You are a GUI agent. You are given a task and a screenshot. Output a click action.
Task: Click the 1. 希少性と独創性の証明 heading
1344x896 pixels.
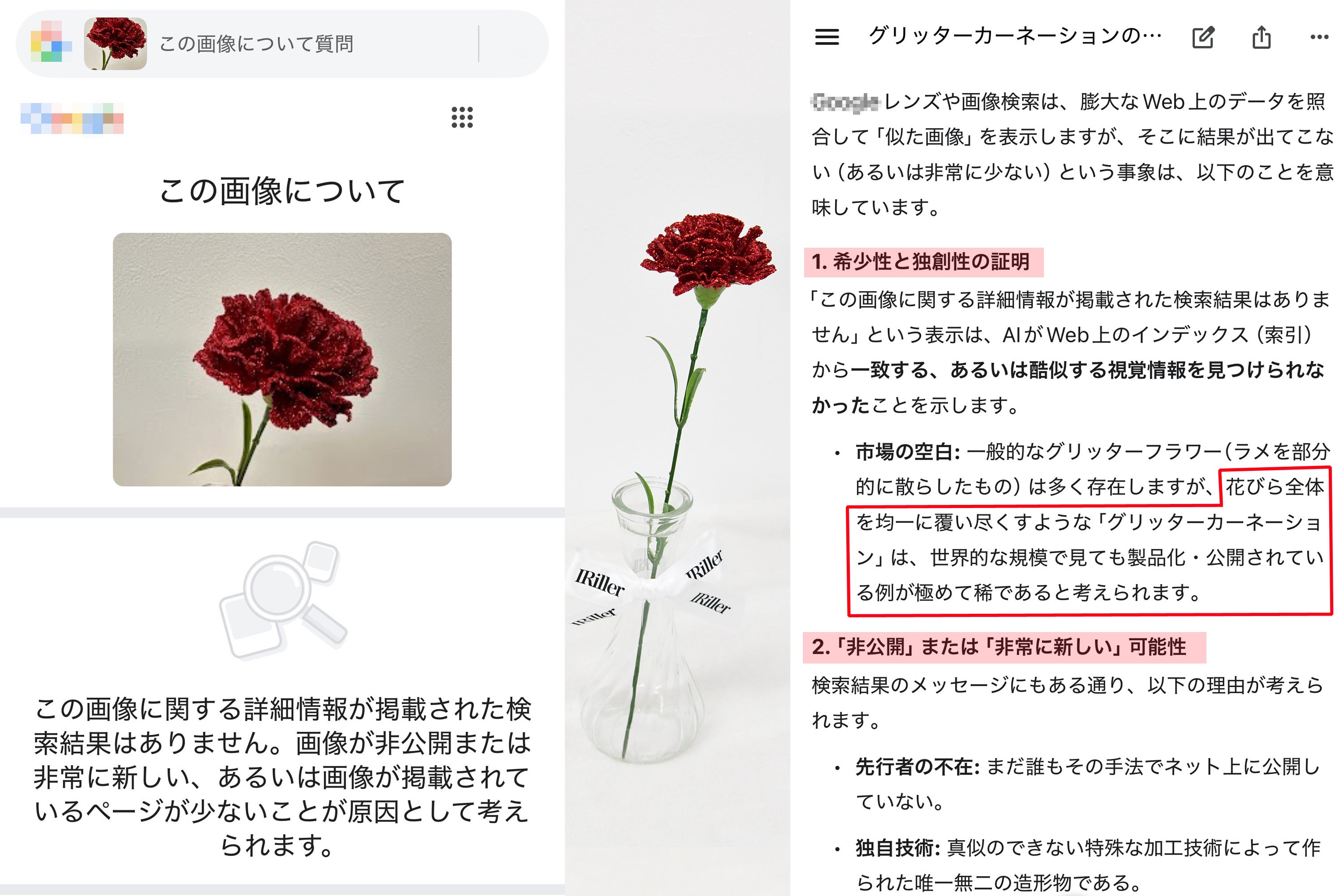pos(923,262)
